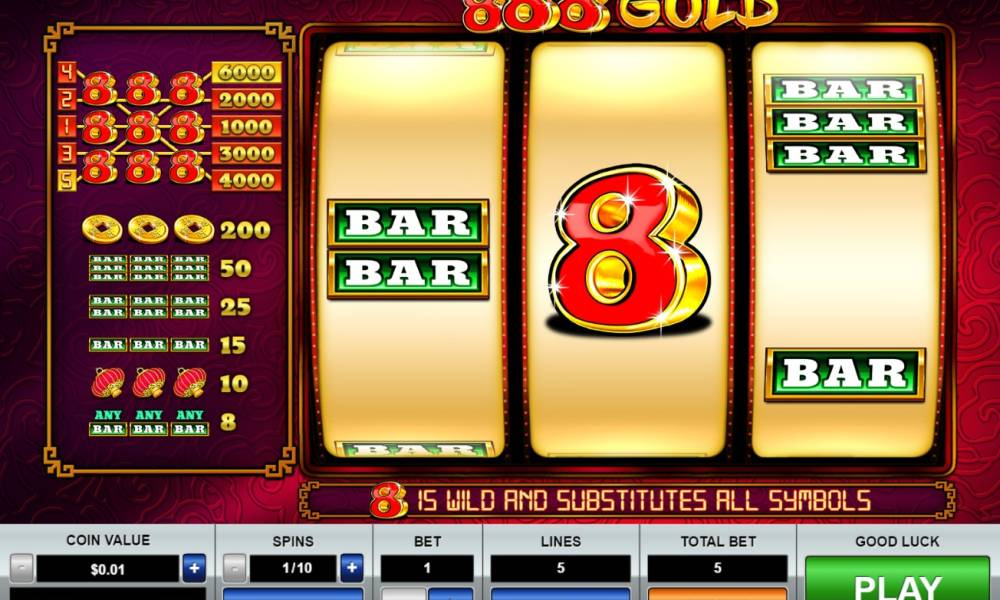Click the 6000 jackpot payout label
1000x600 pixels.
click(246, 73)
